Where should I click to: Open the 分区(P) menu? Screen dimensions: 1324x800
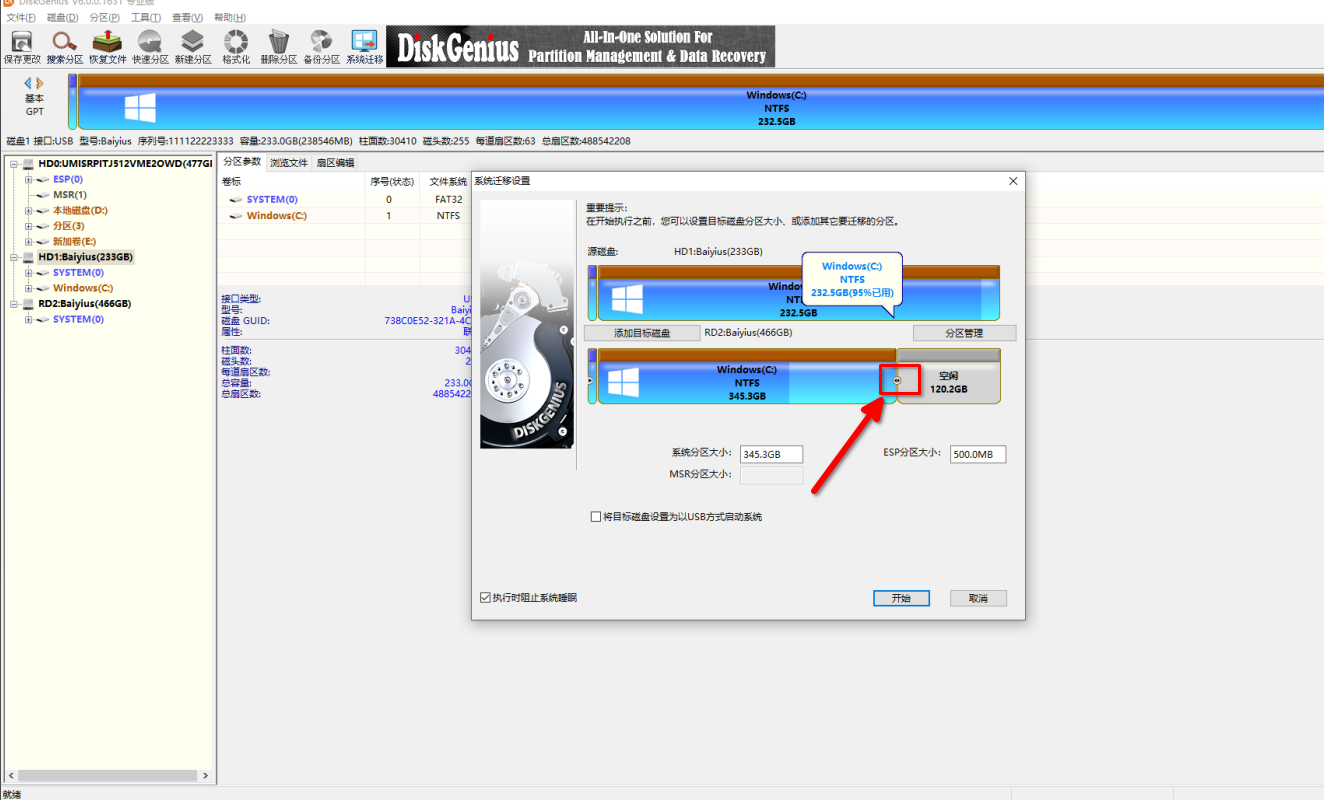tap(104, 18)
